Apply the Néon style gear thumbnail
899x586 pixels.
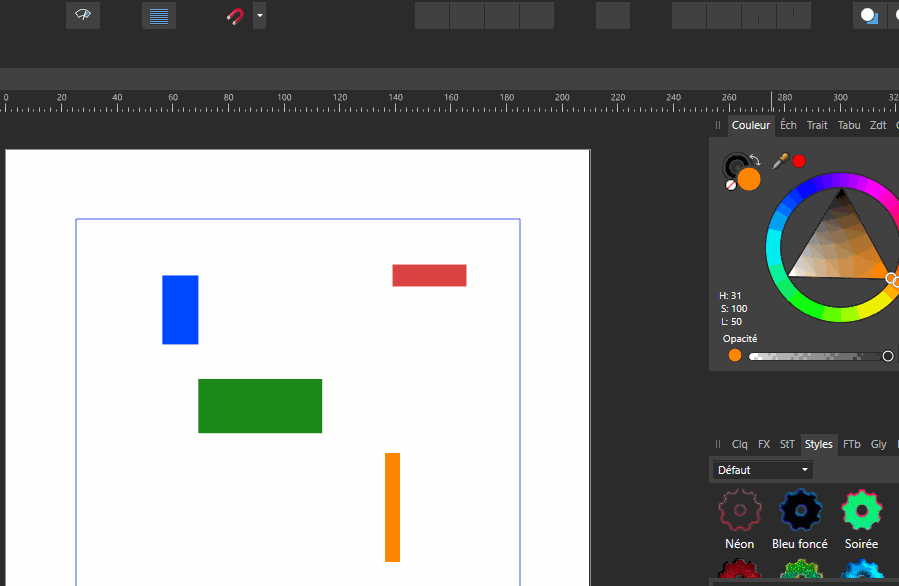740,510
